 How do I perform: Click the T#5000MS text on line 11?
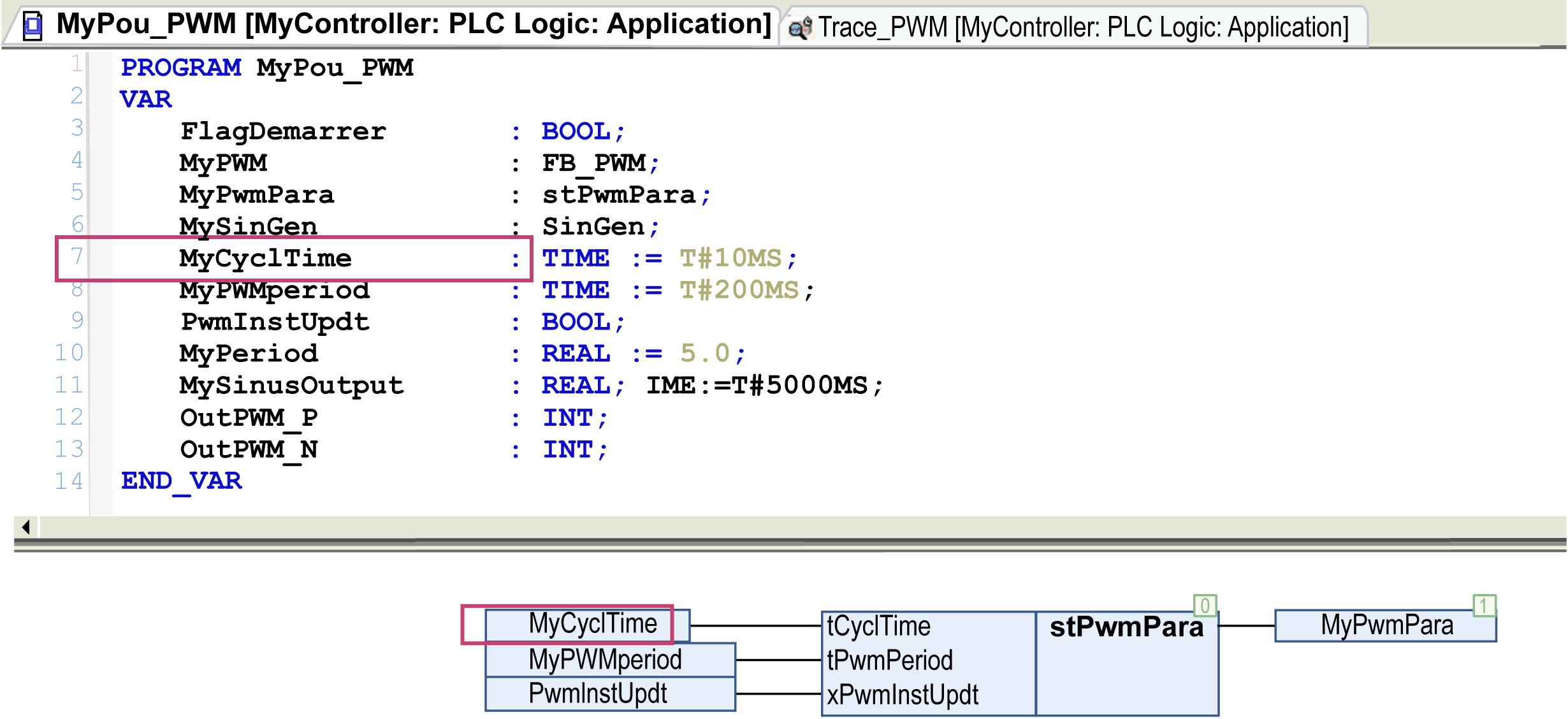click(799, 386)
